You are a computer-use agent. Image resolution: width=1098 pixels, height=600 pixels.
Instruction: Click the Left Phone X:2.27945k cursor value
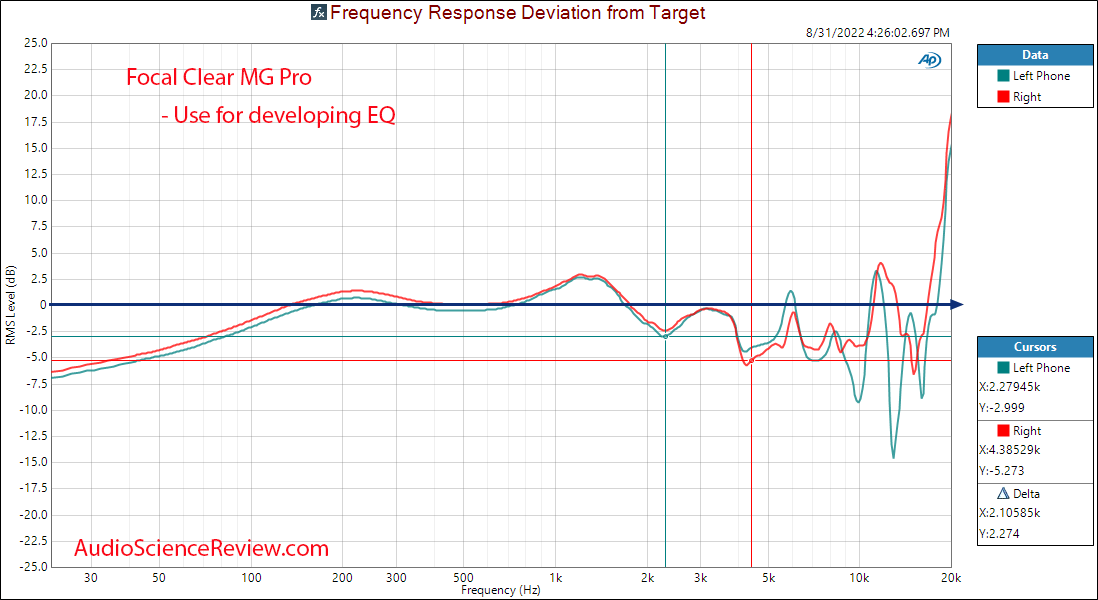click(x=1008, y=386)
